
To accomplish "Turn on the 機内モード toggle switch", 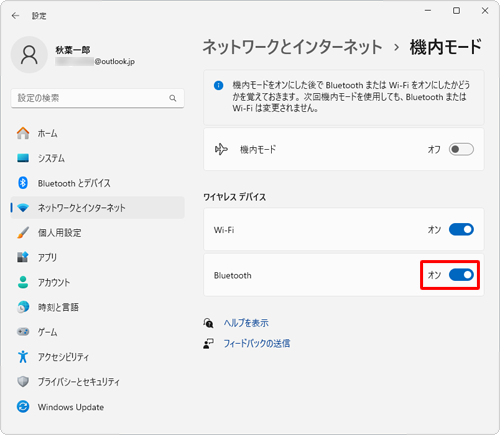I will point(461,149).
